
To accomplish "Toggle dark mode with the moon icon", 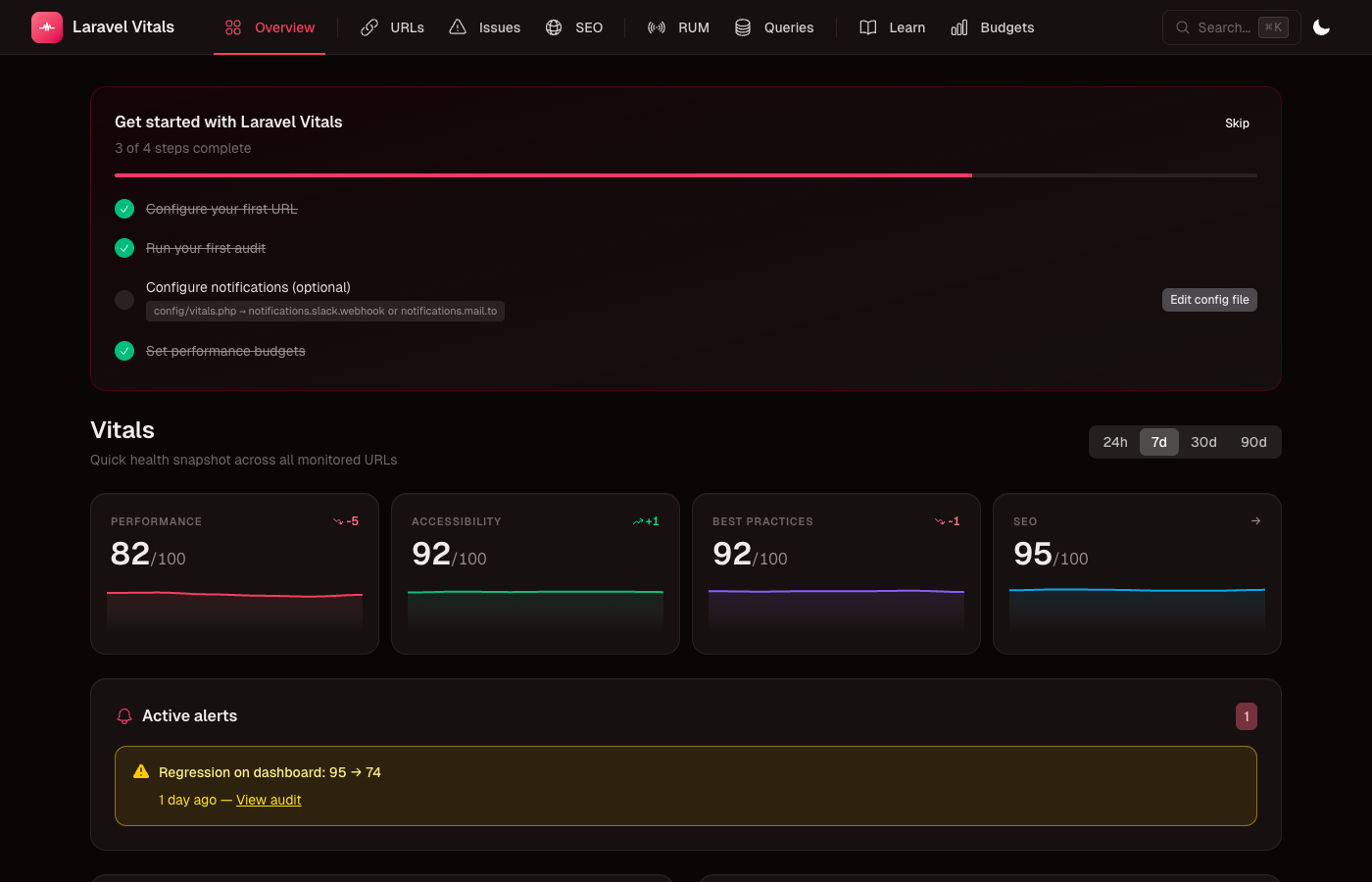I will (1321, 27).
